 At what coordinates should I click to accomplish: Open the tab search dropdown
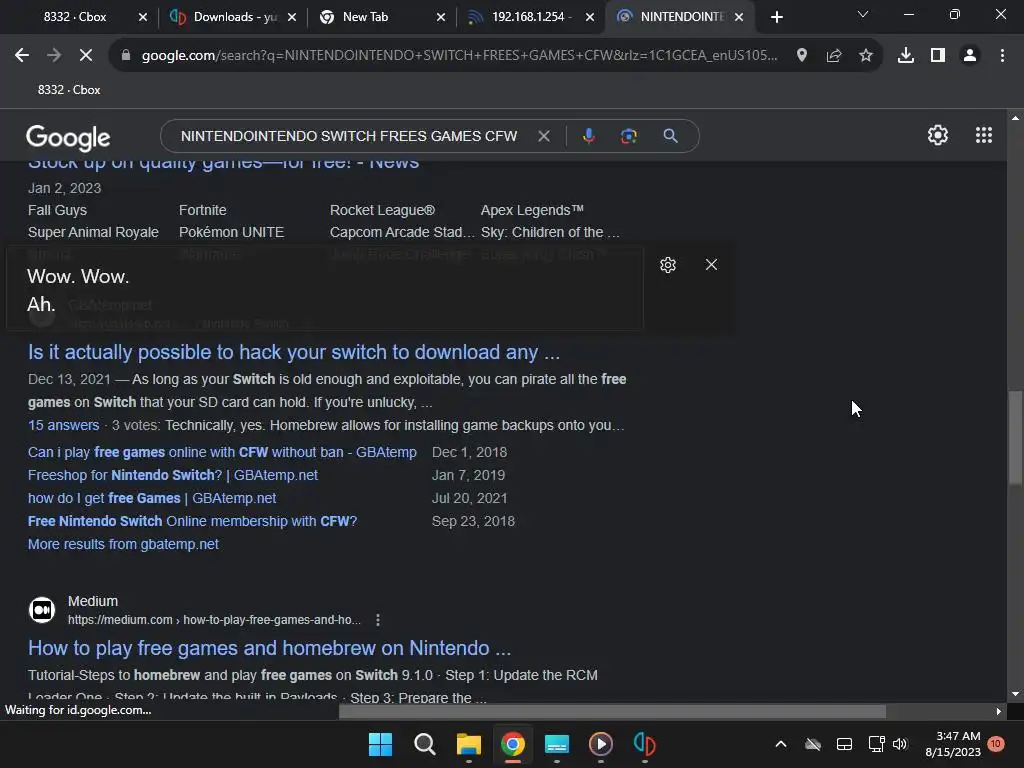863,14
